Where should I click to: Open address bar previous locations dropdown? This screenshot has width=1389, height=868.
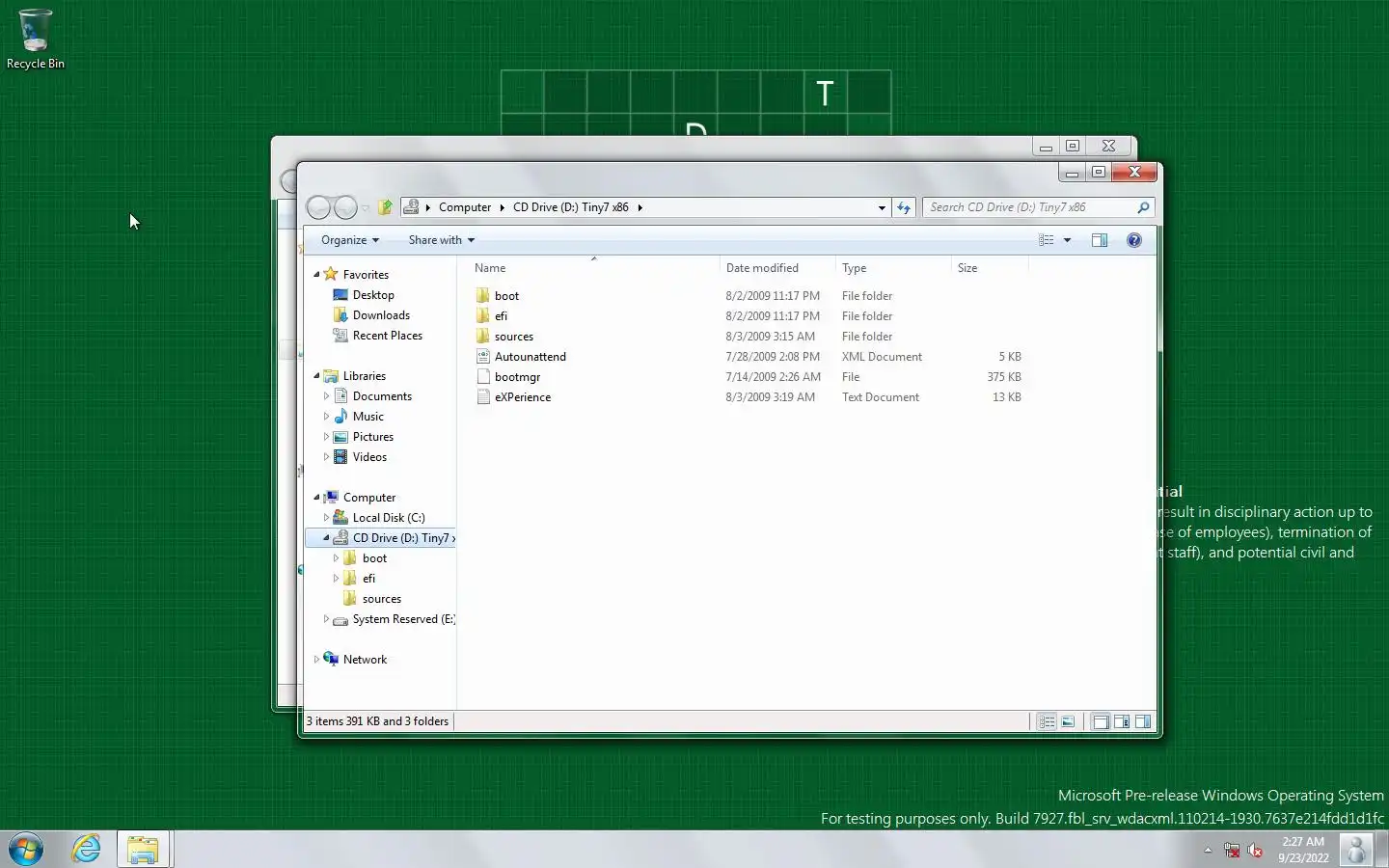click(x=882, y=207)
